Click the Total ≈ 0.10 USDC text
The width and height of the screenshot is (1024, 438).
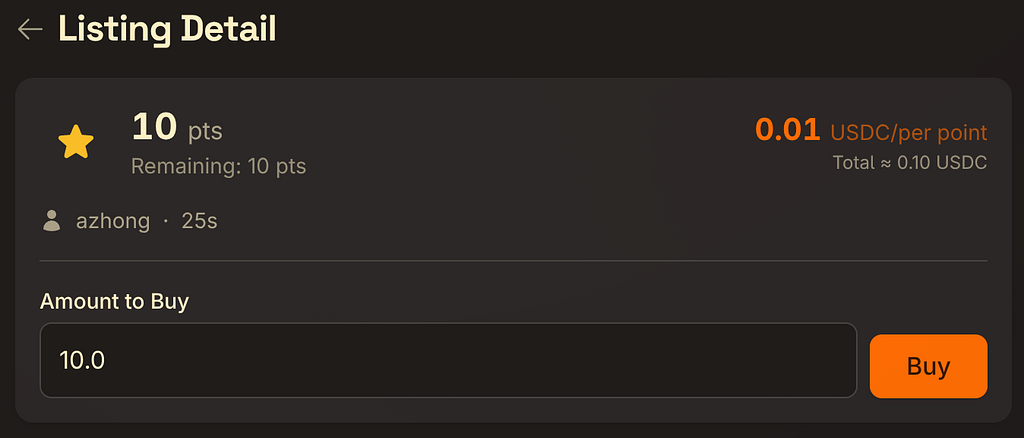pos(909,162)
